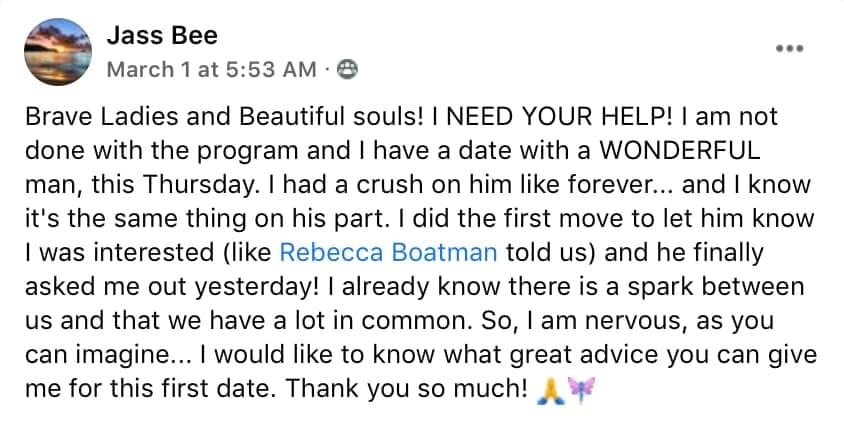Open the Jass Bee profile name
This screenshot has height=422, width=844.
161,37
